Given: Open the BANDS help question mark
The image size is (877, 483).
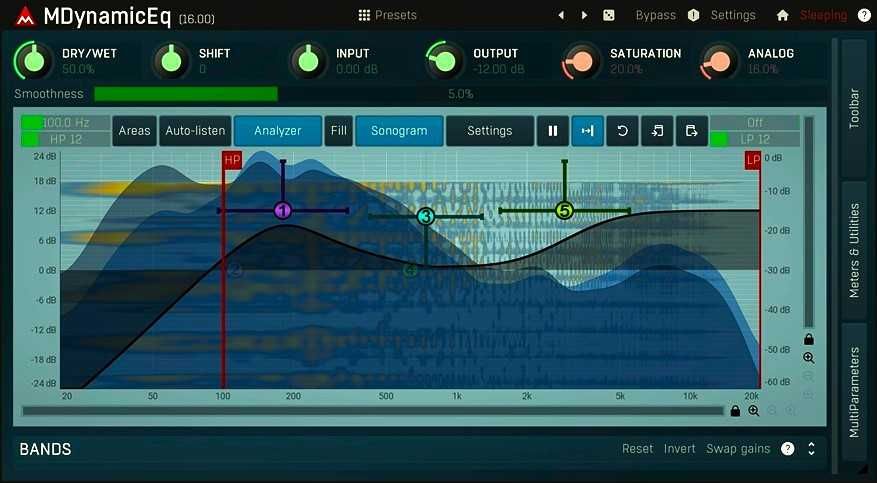Looking at the screenshot, I should coord(788,448).
